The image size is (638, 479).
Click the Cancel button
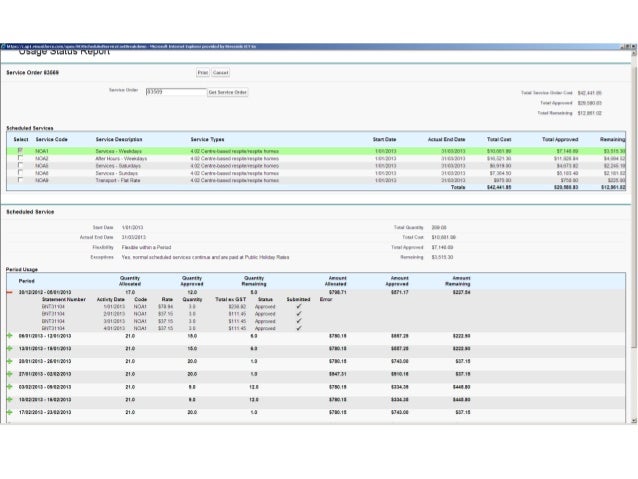click(220, 73)
